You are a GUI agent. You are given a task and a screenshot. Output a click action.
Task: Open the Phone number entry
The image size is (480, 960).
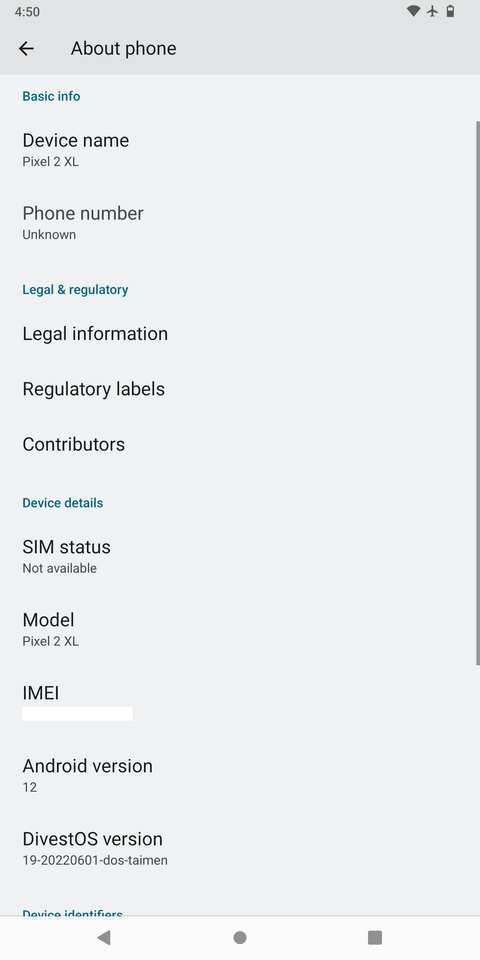(240, 223)
